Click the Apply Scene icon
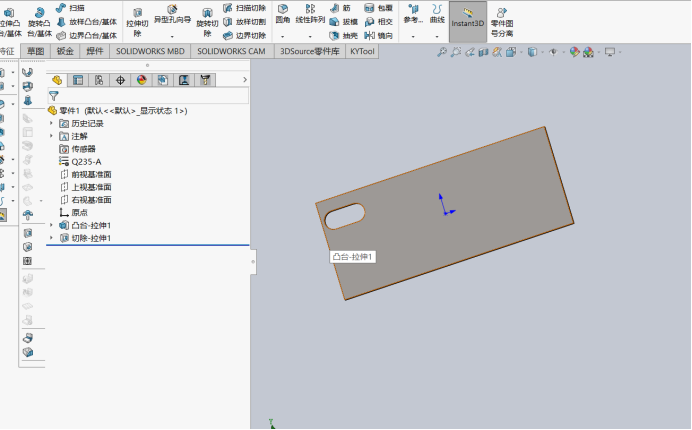Viewport: 692px width, 430px height. [588, 52]
